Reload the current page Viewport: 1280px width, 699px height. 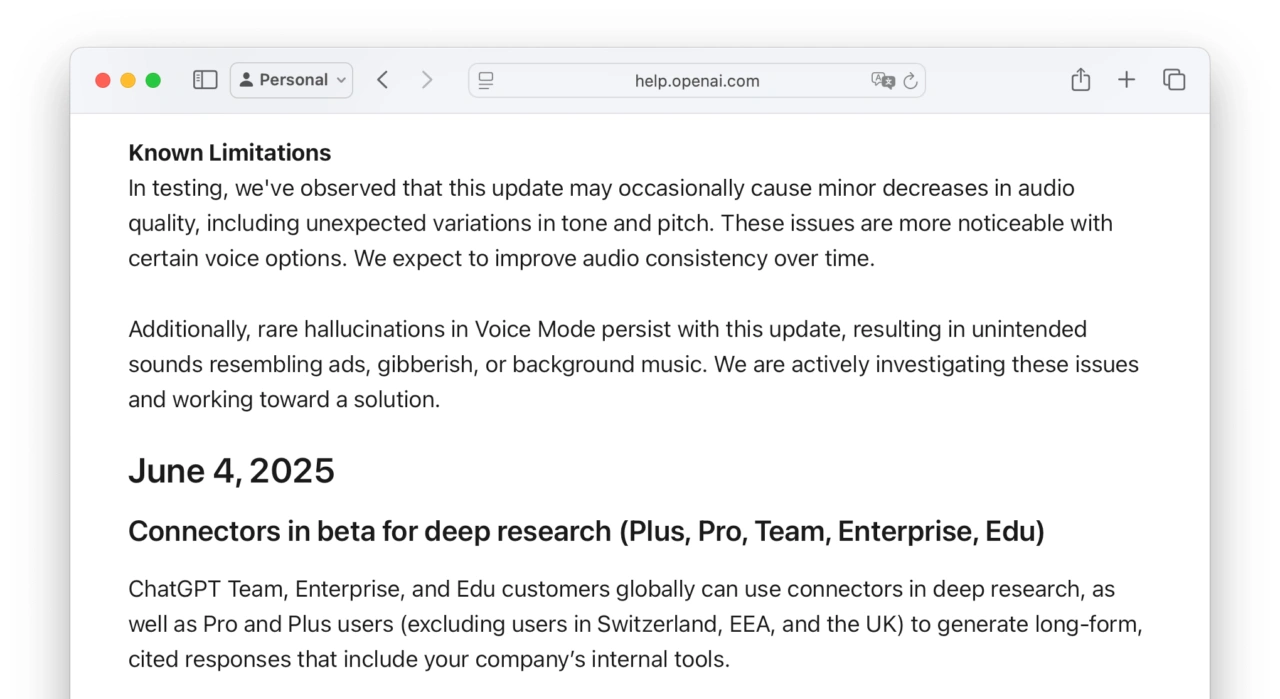tap(910, 81)
